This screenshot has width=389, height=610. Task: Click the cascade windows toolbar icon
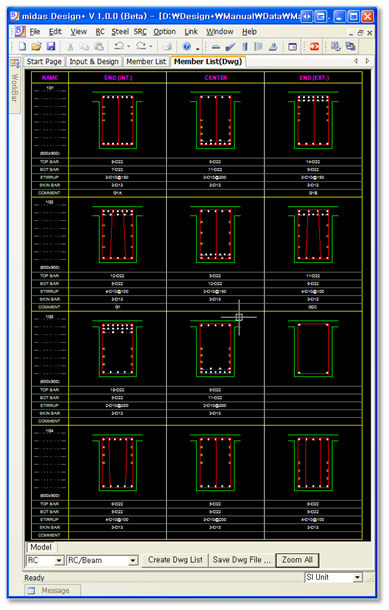tap(350, 47)
